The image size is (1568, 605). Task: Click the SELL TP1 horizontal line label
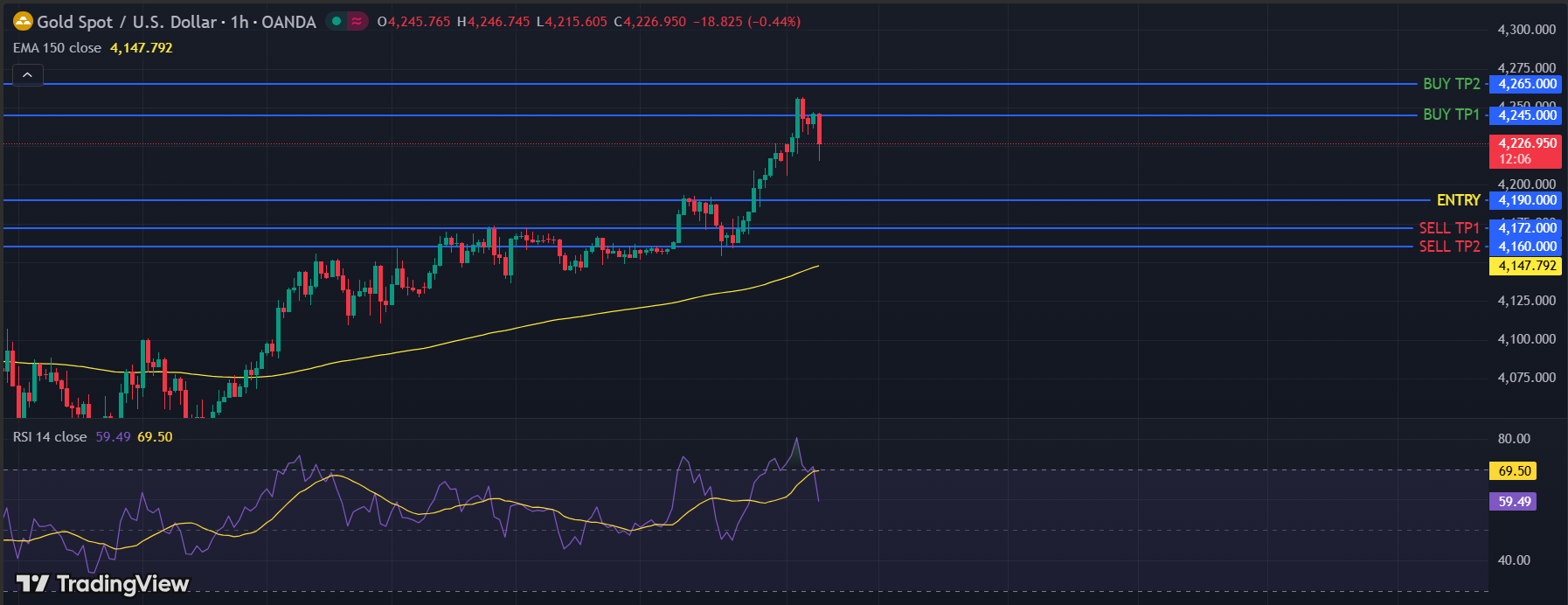pyautogui.click(x=1449, y=228)
